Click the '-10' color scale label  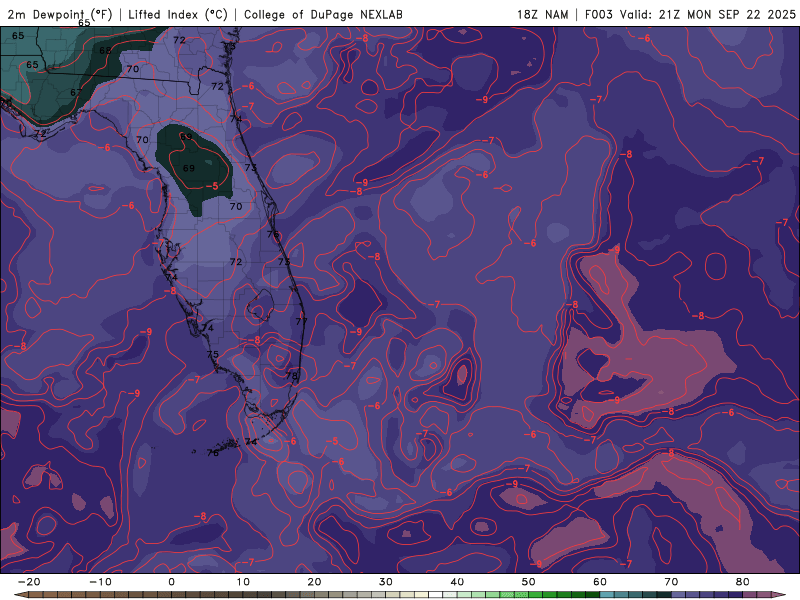coord(100,582)
